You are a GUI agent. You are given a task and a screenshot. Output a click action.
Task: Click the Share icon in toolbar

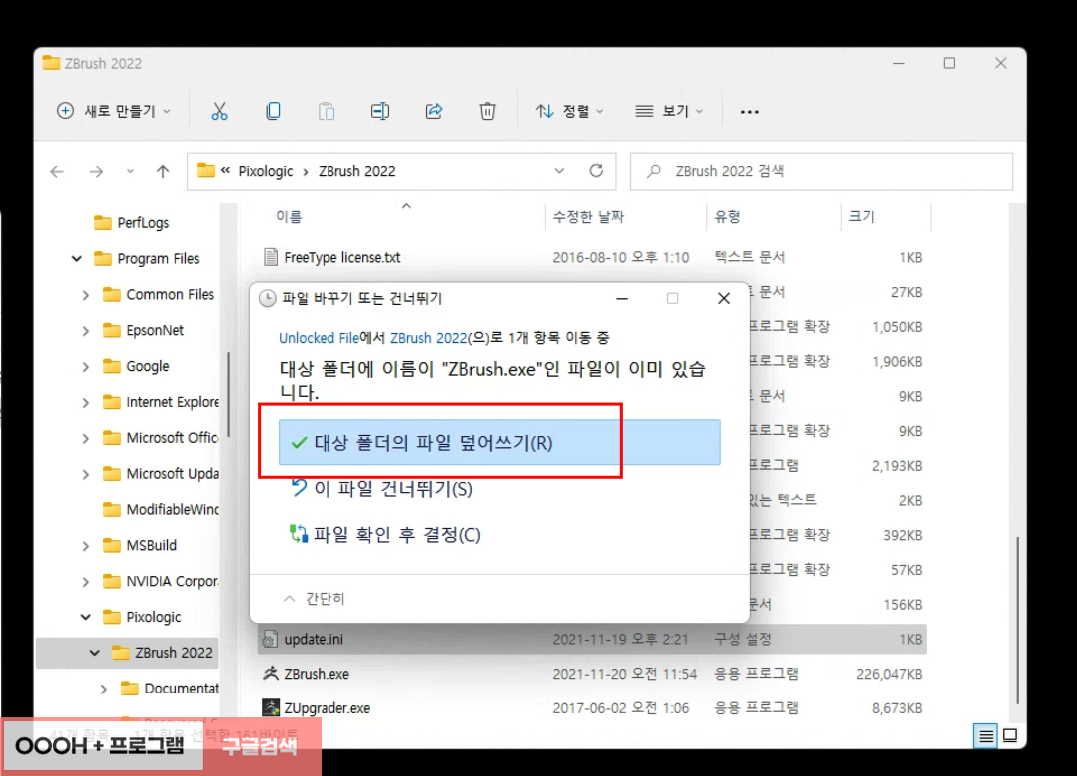(434, 111)
